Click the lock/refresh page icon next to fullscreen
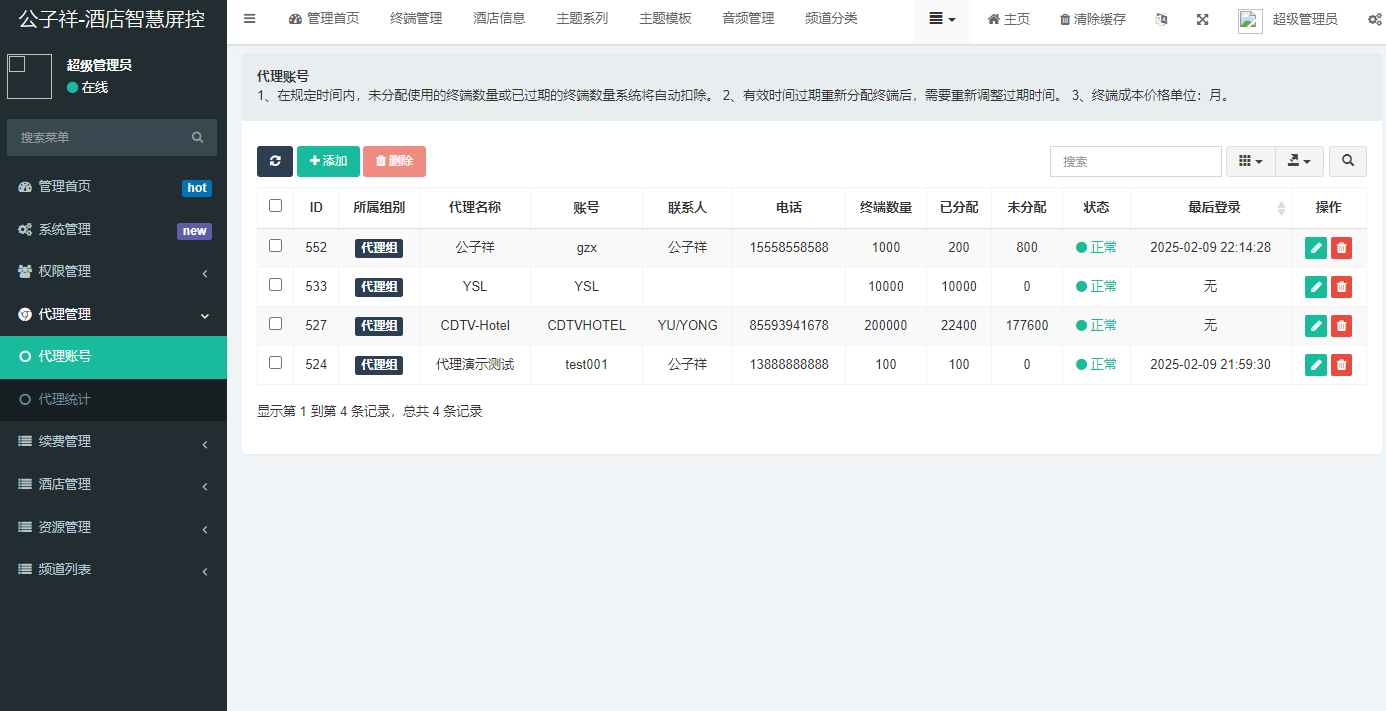 click(1161, 18)
